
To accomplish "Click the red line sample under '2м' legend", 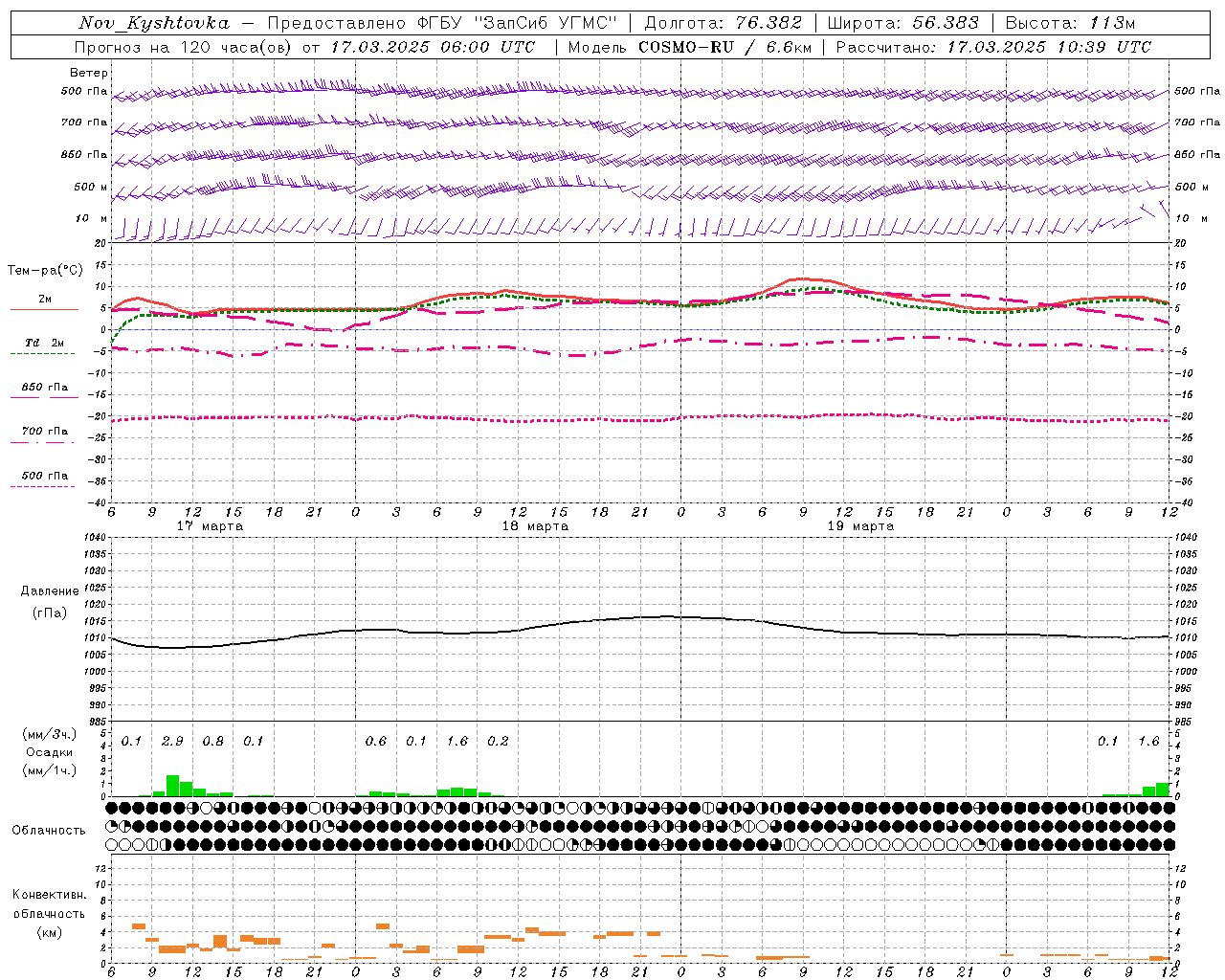I will pyautogui.click(x=44, y=309).
